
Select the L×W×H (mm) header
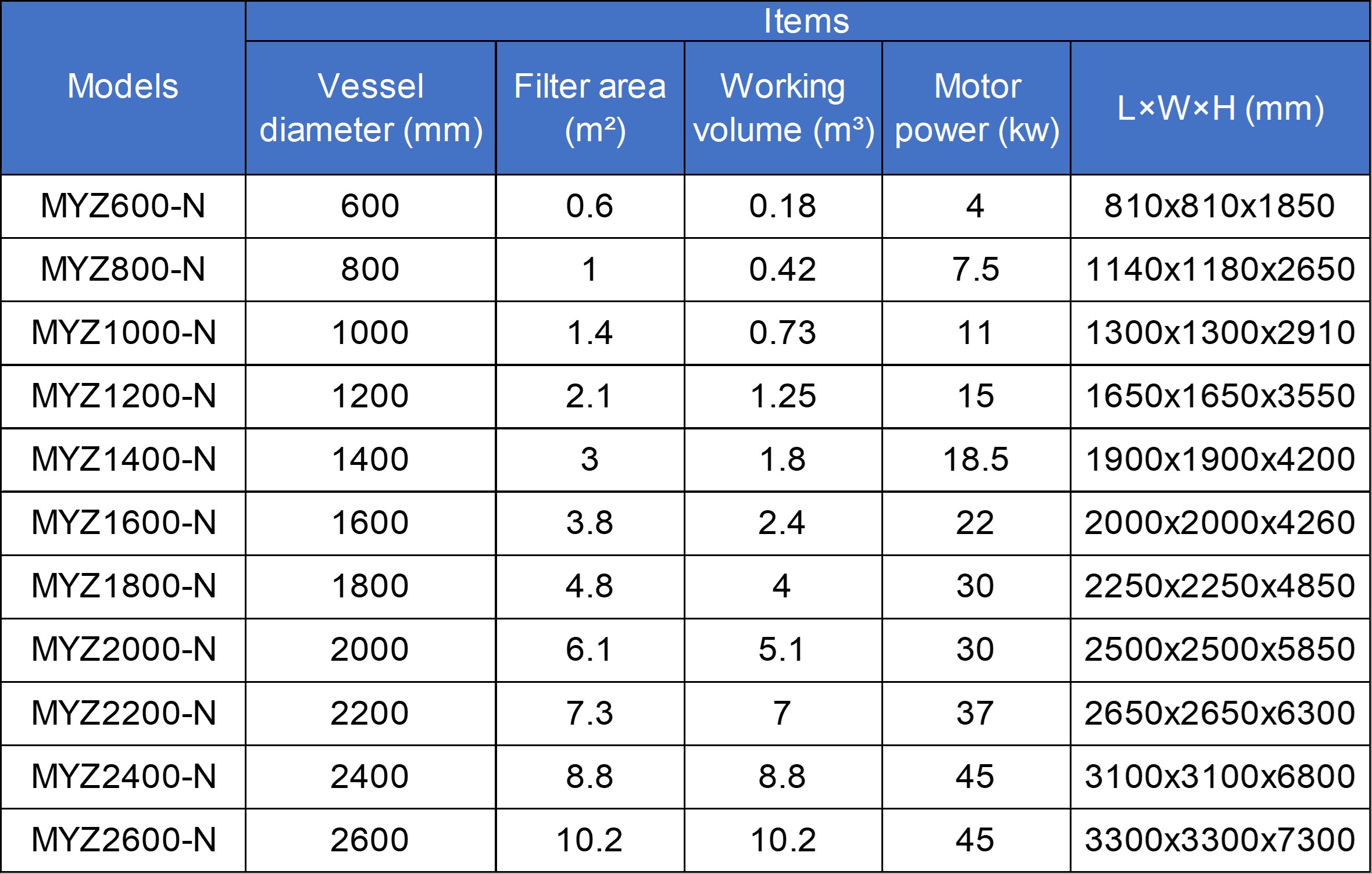(1220, 108)
